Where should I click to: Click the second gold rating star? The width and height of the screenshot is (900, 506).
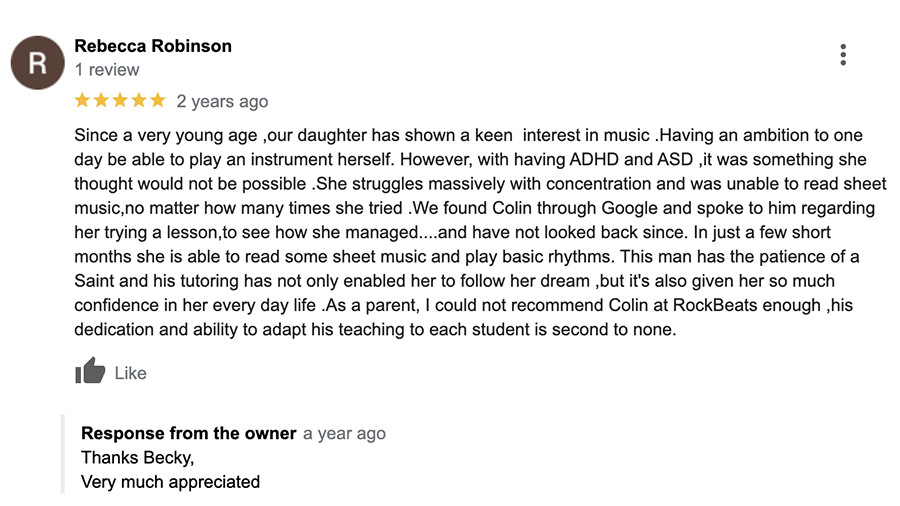point(101,100)
